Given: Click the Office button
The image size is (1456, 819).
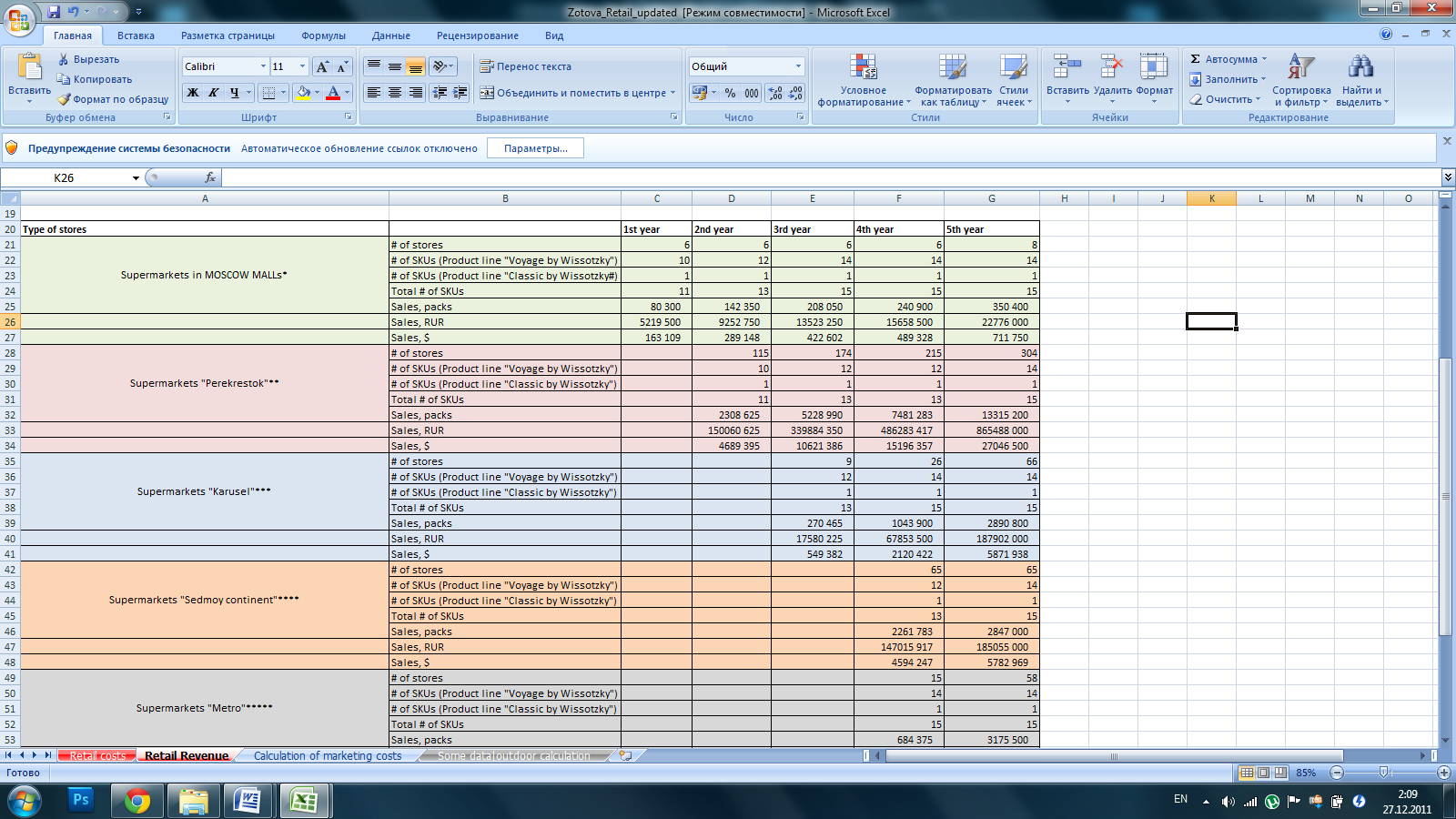Looking at the screenshot, I should (19, 20).
